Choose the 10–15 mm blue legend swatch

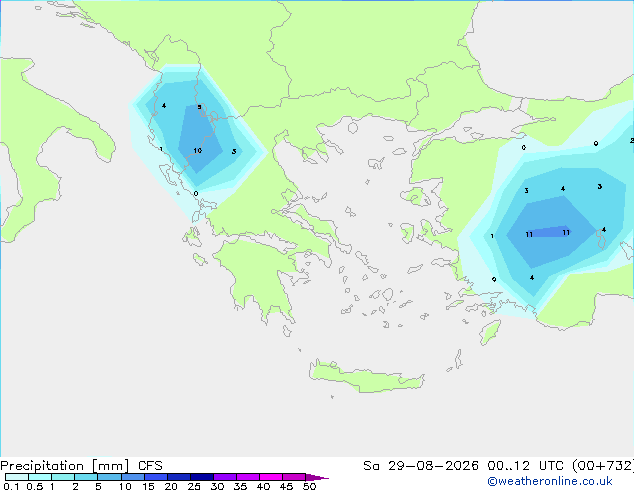[x=132, y=477]
